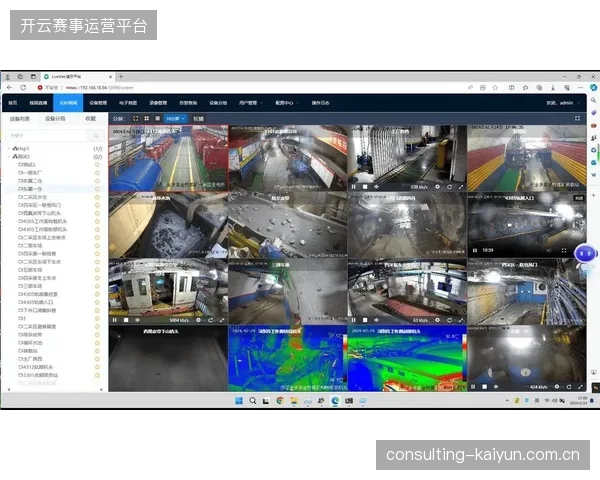Open settings gear on the 63 kb/s feed

click(x=437, y=320)
